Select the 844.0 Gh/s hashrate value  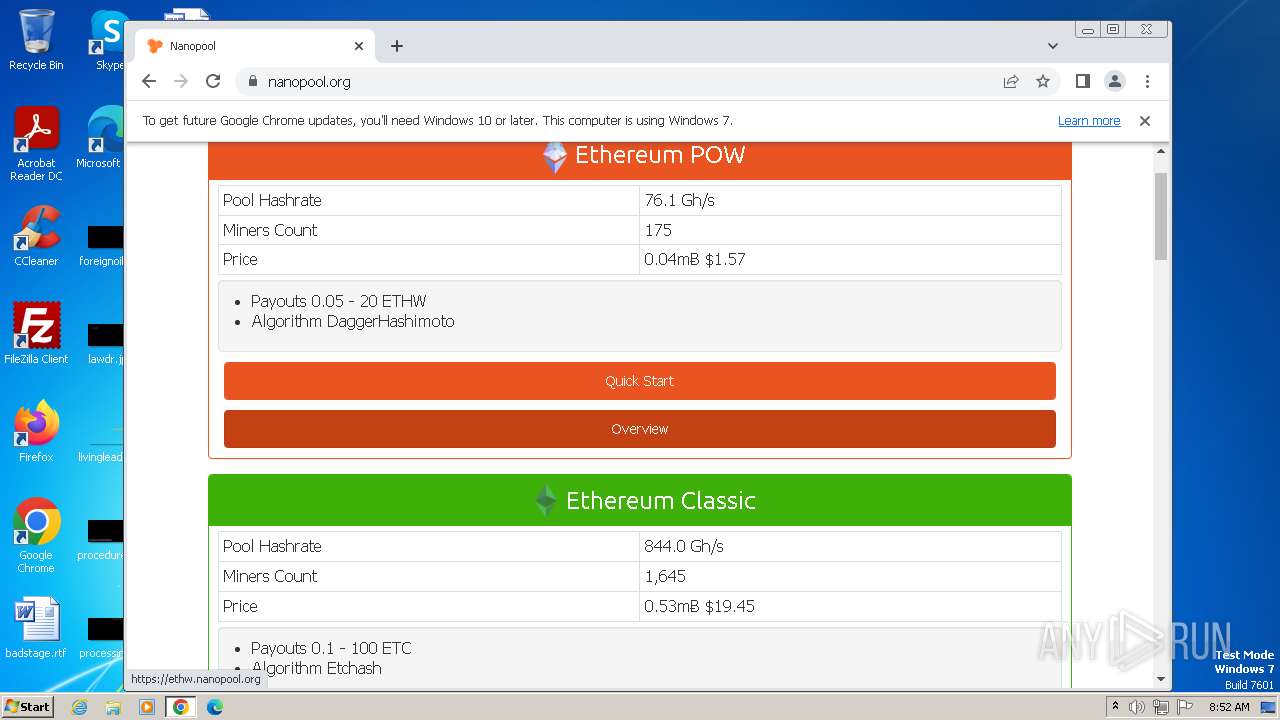click(x=684, y=546)
